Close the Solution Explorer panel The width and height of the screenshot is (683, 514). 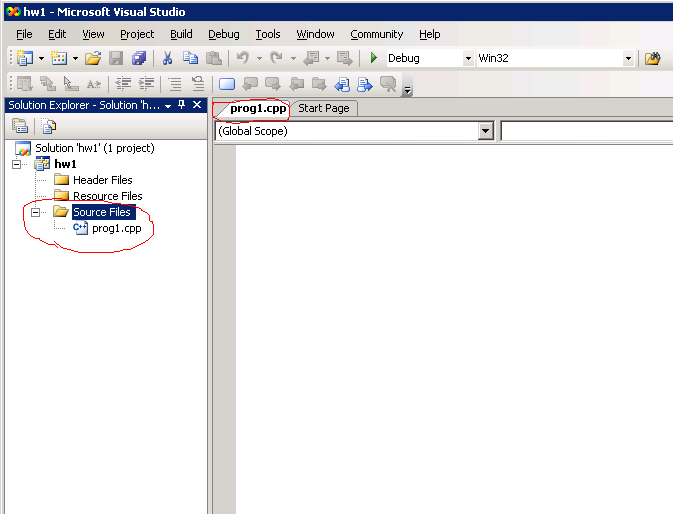(x=197, y=105)
